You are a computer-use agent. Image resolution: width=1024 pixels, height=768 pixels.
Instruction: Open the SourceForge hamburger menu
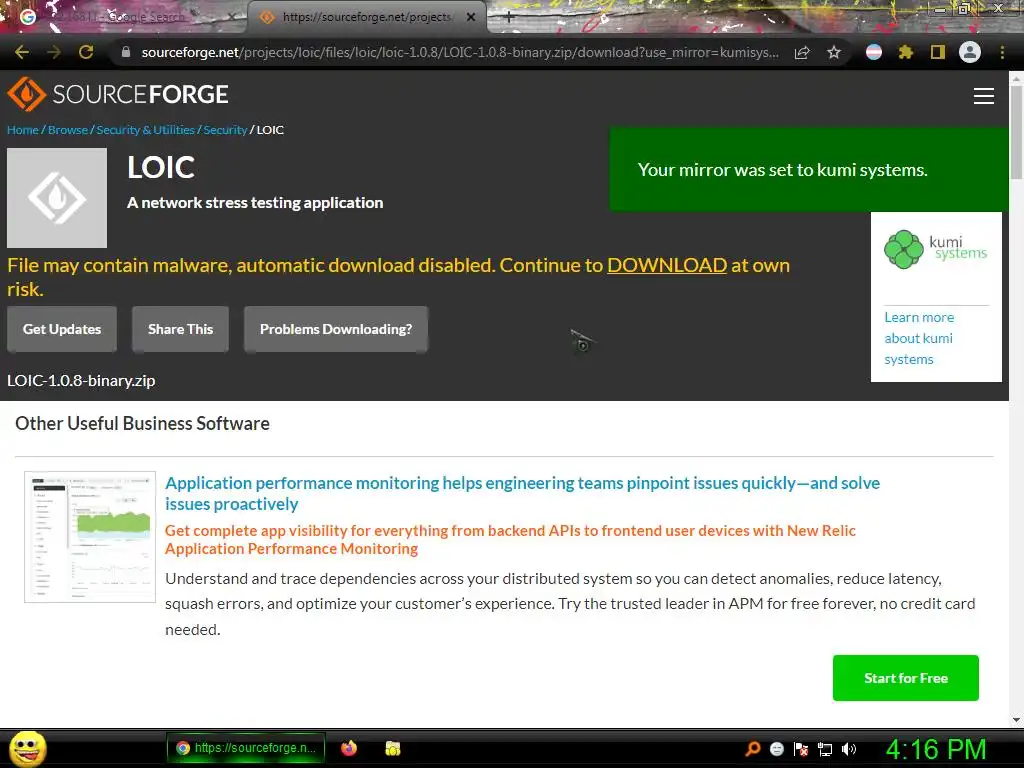coord(984,96)
